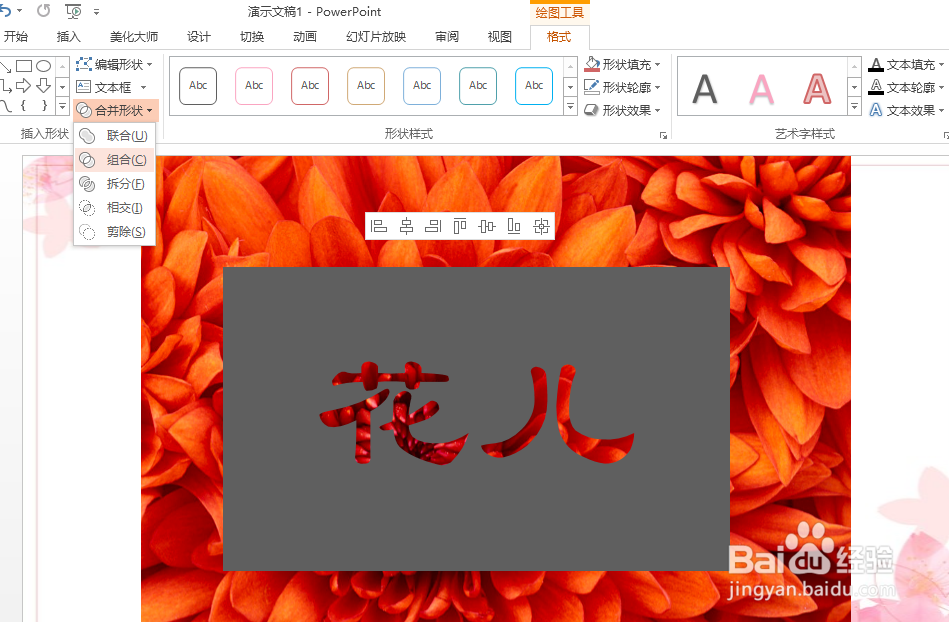Align selected objects to bottom
The width and height of the screenshot is (949, 622).
[513, 226]
